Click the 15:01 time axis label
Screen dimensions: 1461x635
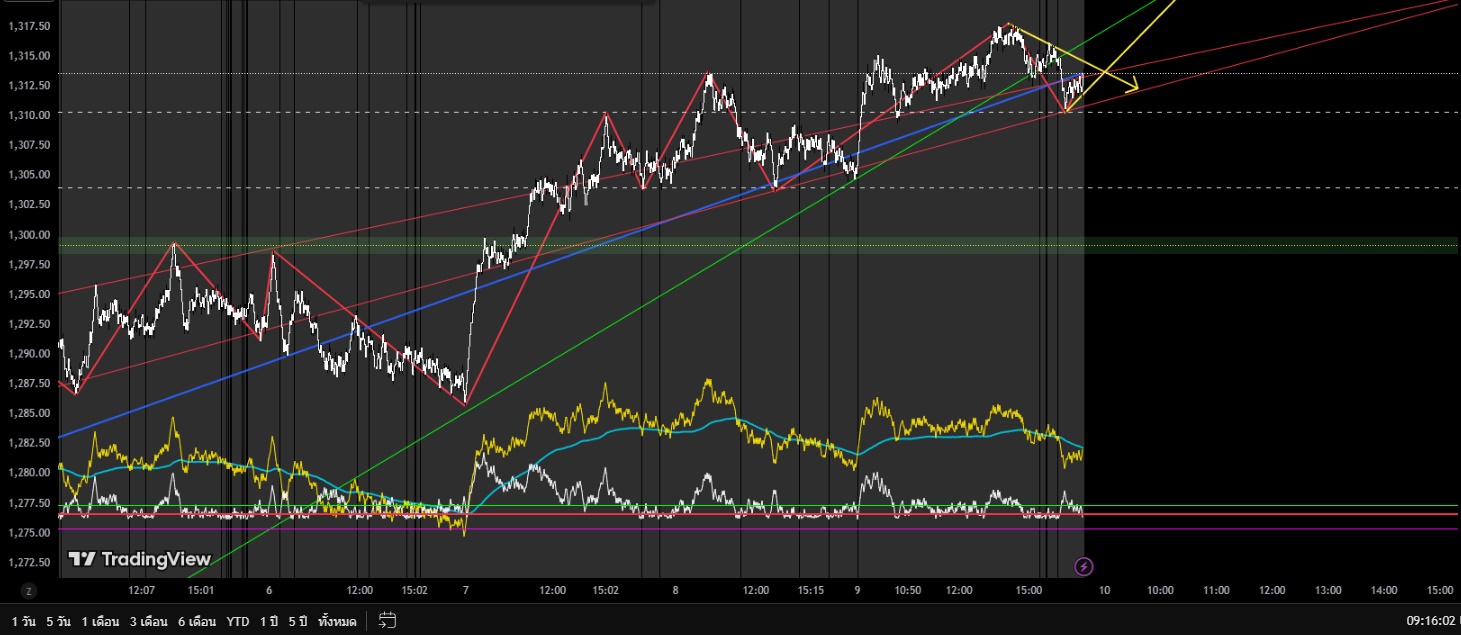point(201,591)
